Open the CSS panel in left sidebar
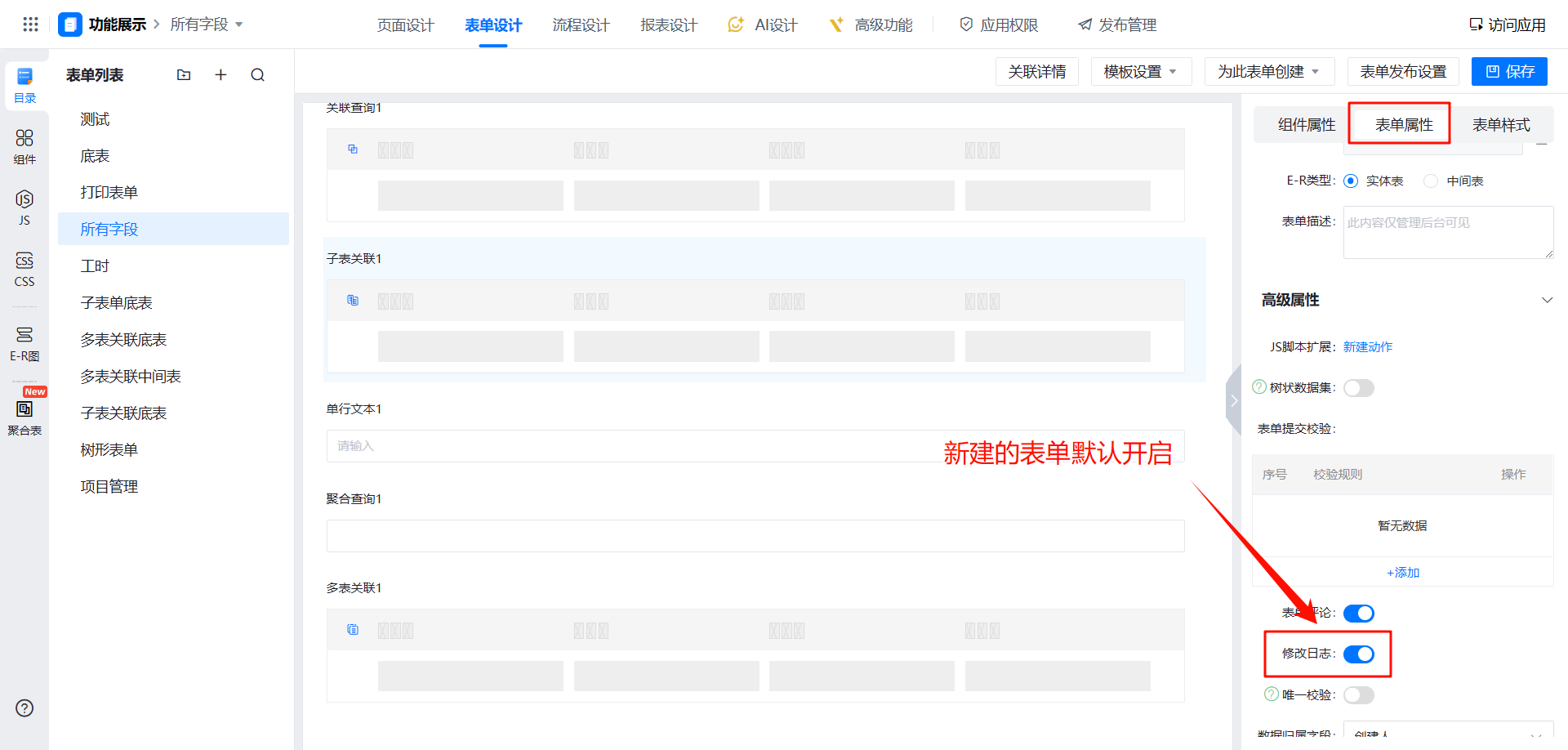Image resolution: width=1568 pixels, height=750 pixels. [24, 269]
